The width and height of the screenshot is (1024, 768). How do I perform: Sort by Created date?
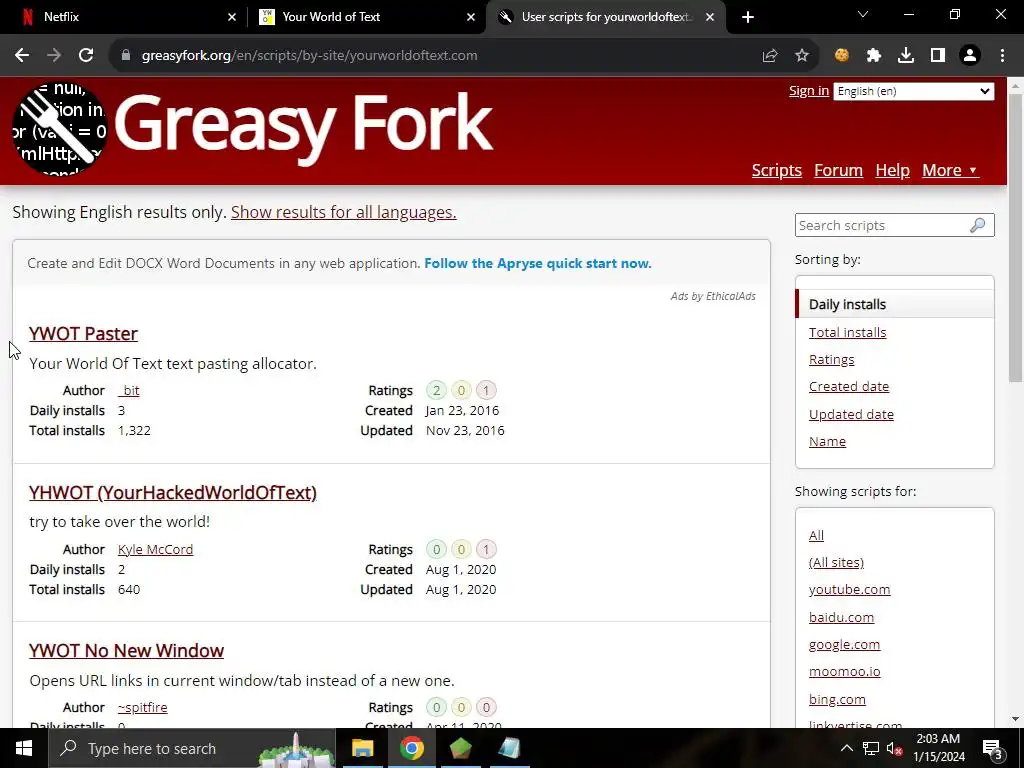849,387
